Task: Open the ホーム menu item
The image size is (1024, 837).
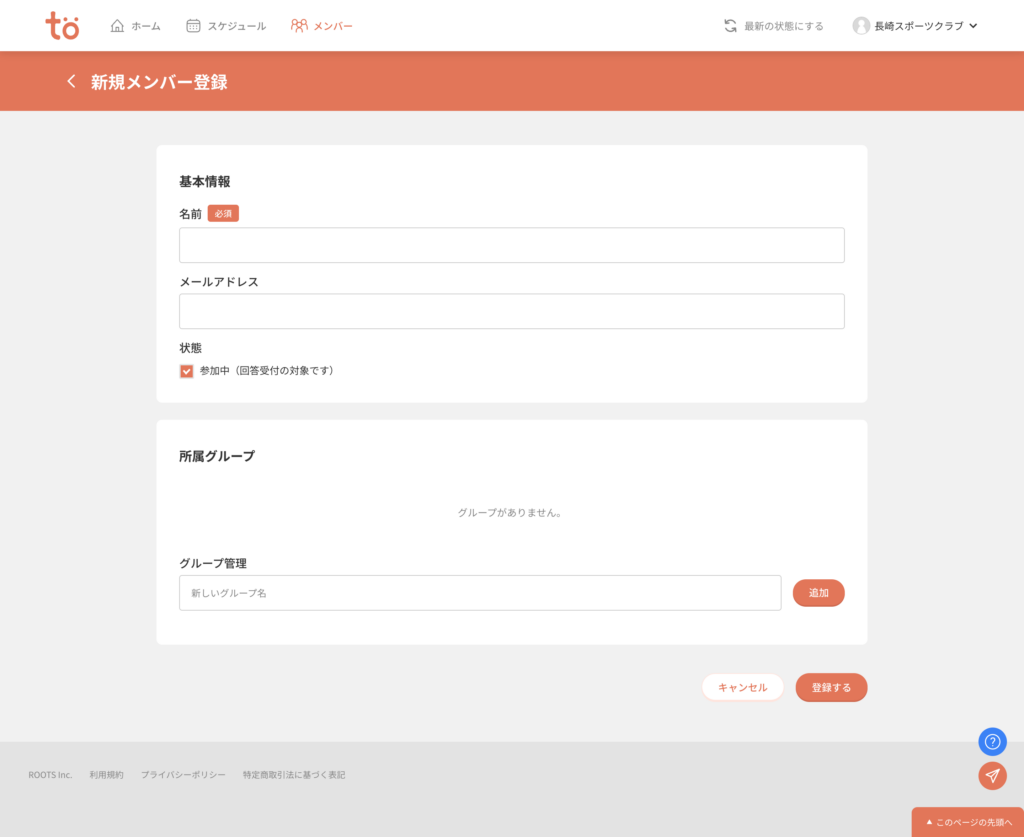Action: pos(135,25)
